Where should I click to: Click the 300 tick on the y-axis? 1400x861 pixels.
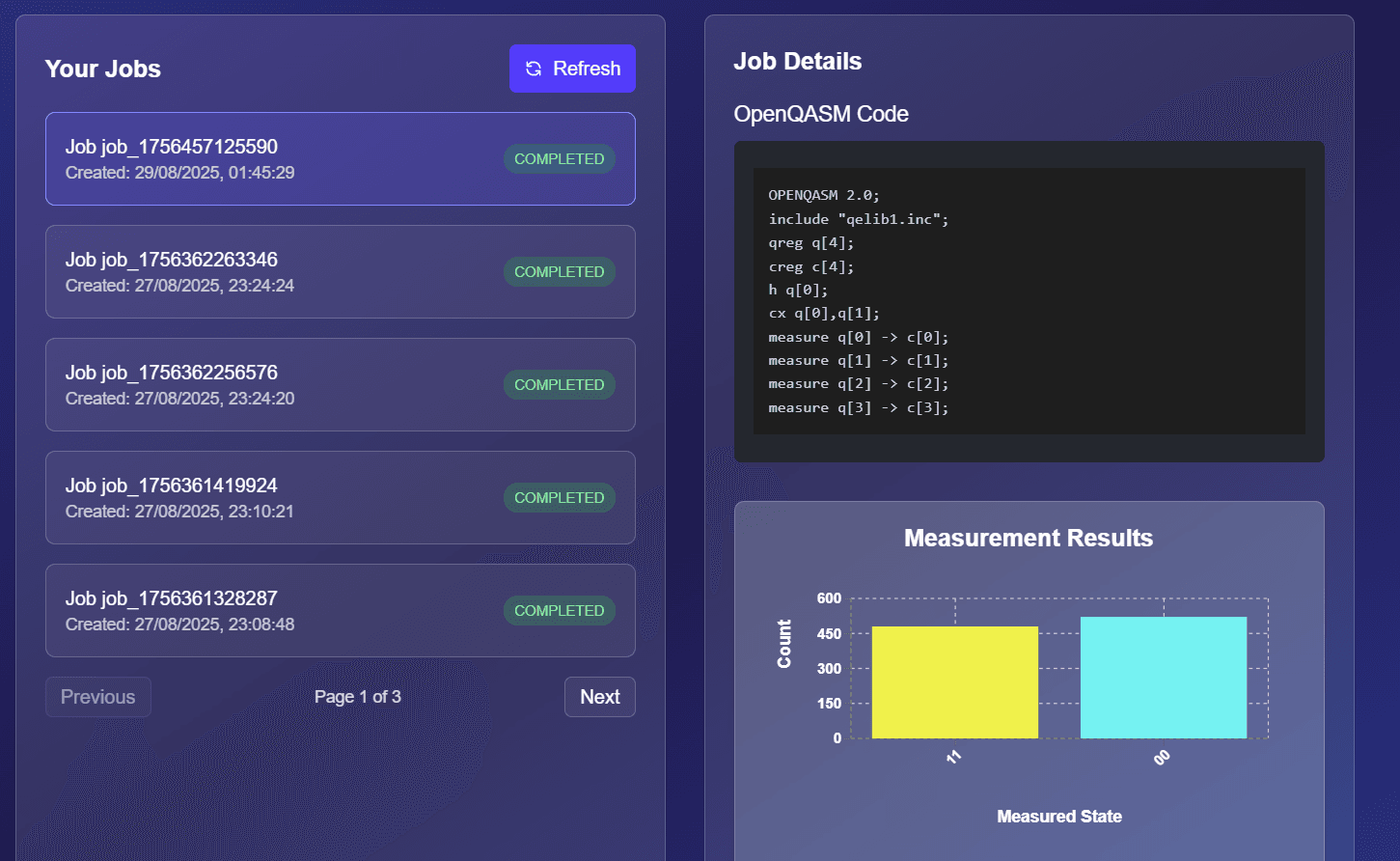(x=829, y=669)
